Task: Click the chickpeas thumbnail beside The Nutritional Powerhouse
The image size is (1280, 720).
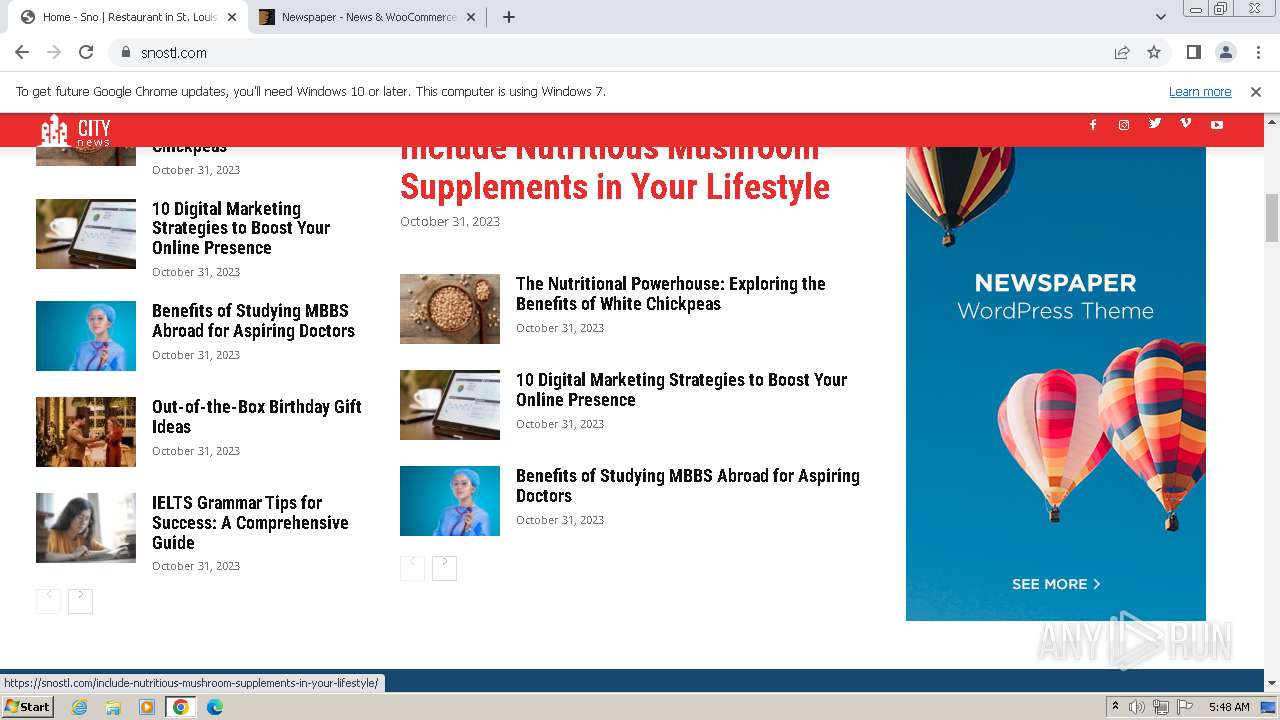Action: pos(450,309)
